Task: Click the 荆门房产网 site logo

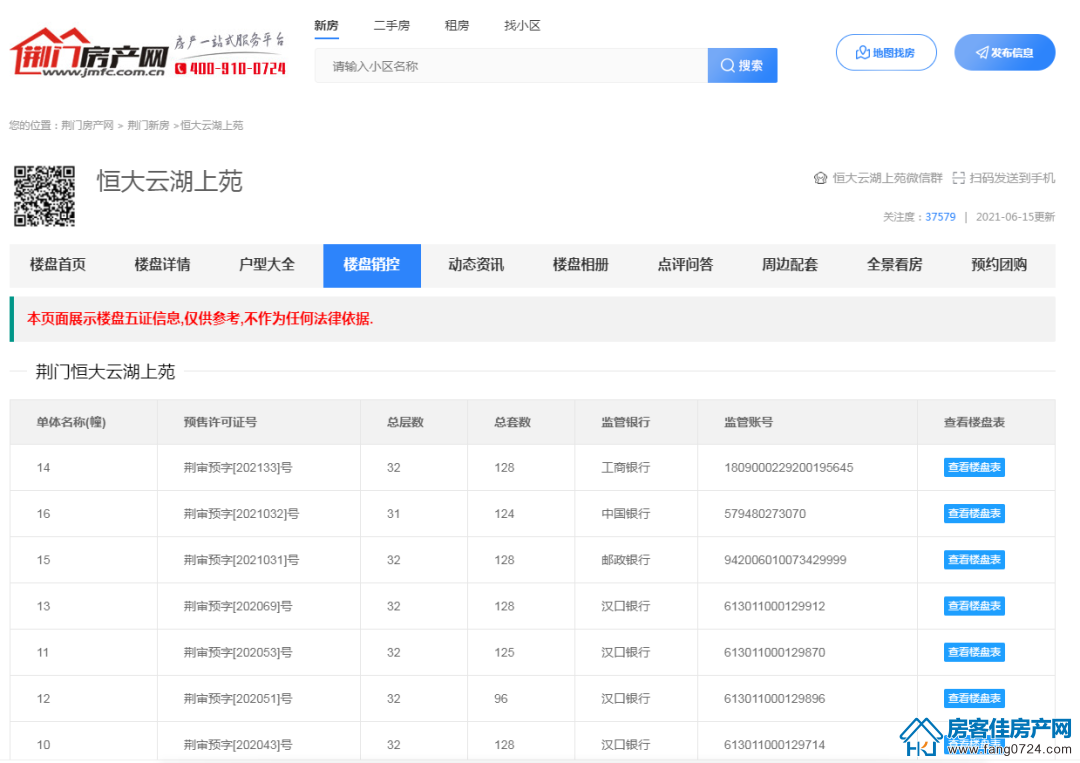Action: click(x=90, y=52)
